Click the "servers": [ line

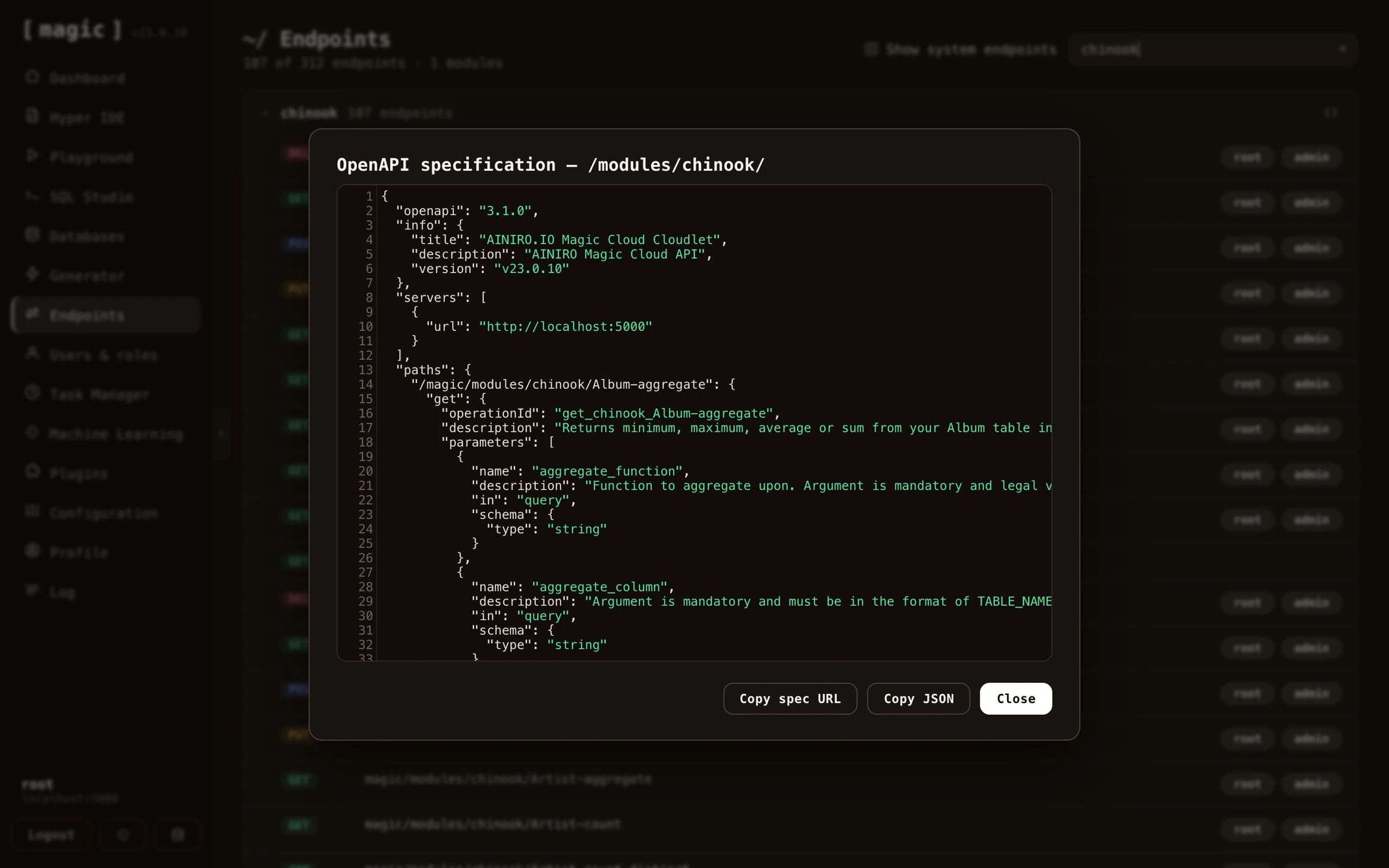click(441, 297)
